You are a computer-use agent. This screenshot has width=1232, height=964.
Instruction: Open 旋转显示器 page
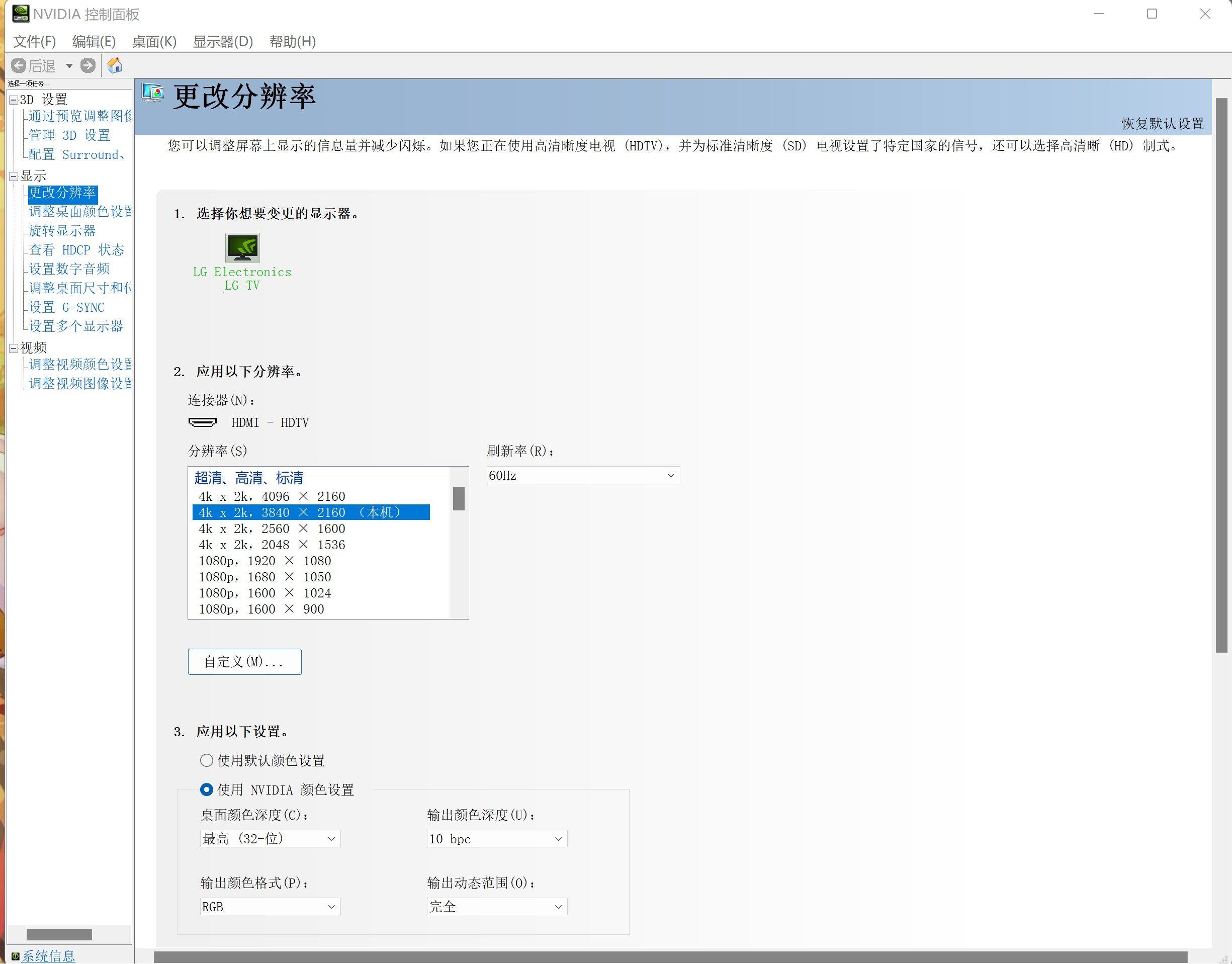point(63,231)
